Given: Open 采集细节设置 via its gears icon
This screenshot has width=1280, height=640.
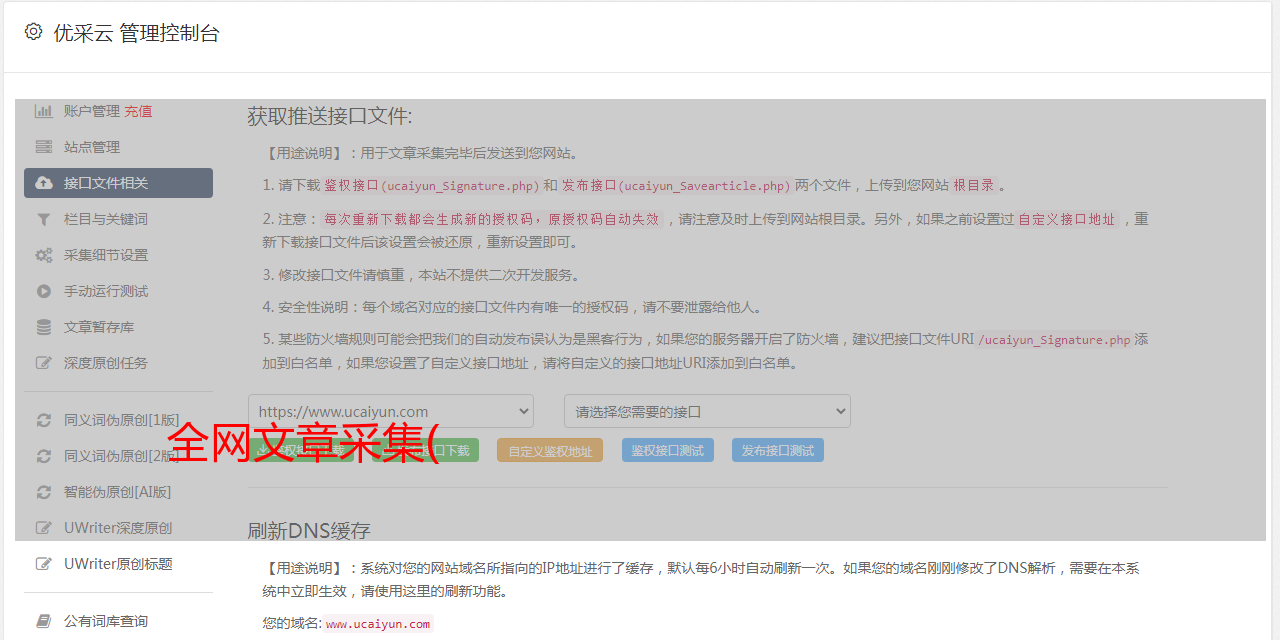Looking at the screenshot, I should click(44, 255).
